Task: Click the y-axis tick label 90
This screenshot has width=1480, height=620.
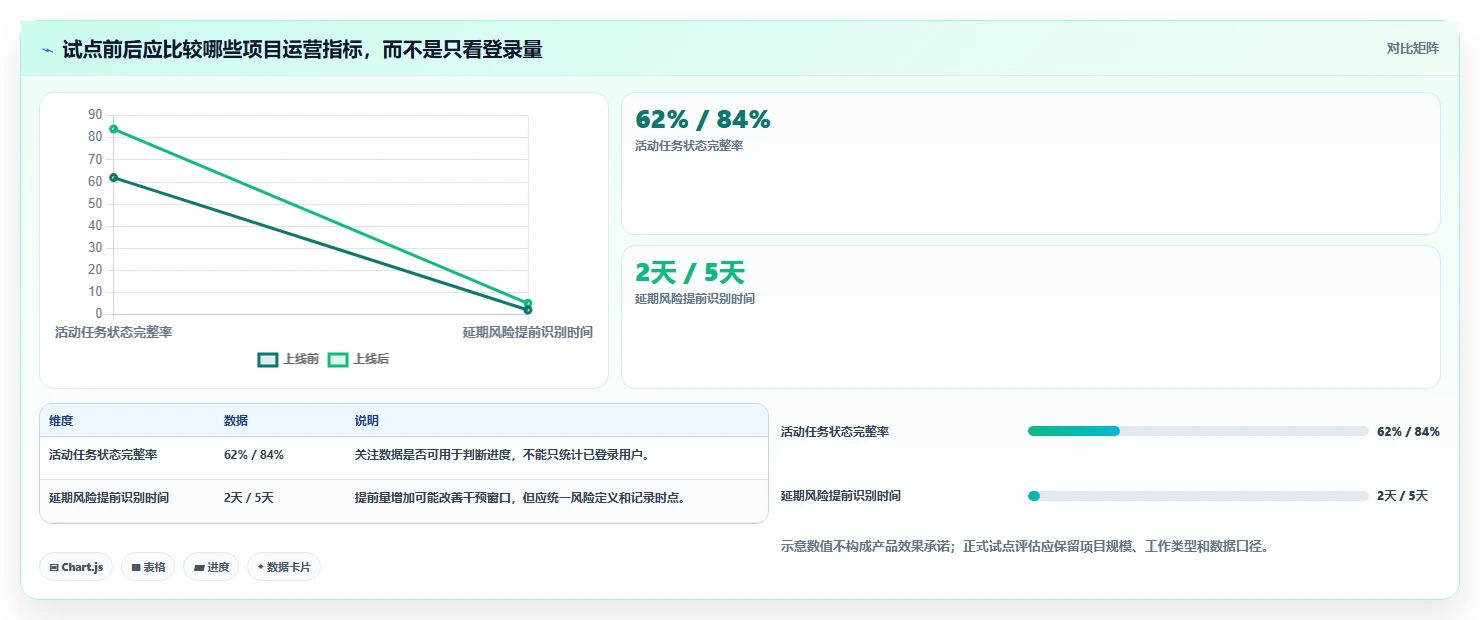Action: [x=95, y=115]
